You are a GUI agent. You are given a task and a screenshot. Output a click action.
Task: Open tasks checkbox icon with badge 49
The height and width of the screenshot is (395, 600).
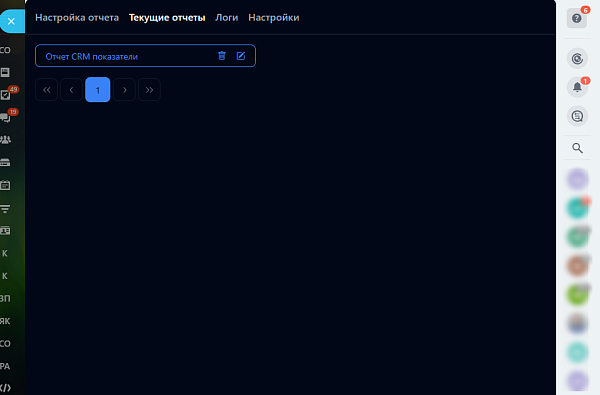pos(5,95)
